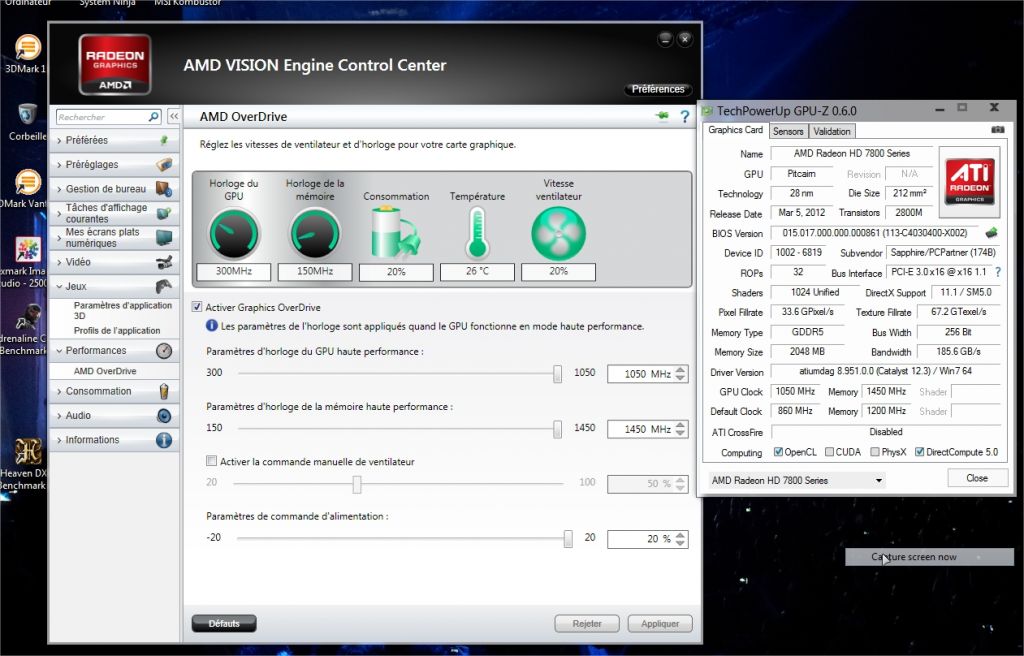Click the GPU-Z camera screenshot icon

(x=997, y=130)
